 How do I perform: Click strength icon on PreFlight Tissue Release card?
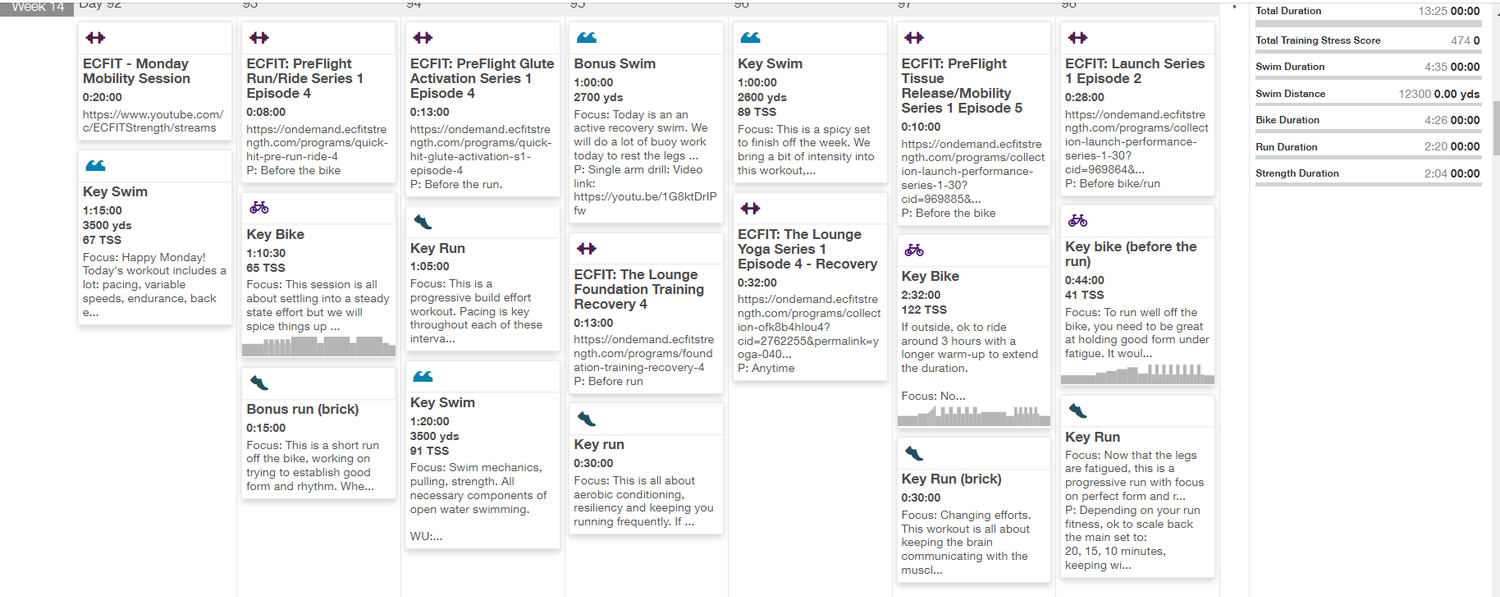point(914,38)
